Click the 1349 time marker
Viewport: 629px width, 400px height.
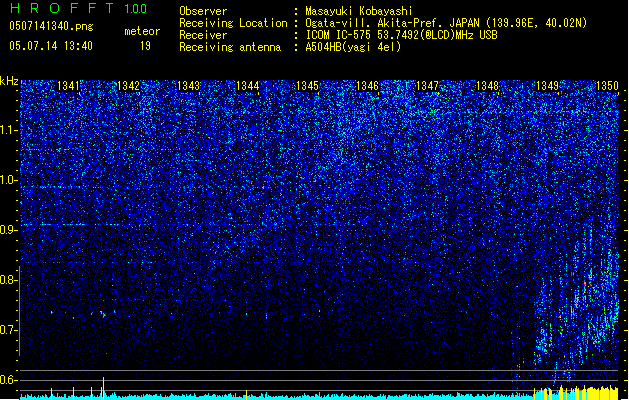pyautogui.click(x=547, y=86)
